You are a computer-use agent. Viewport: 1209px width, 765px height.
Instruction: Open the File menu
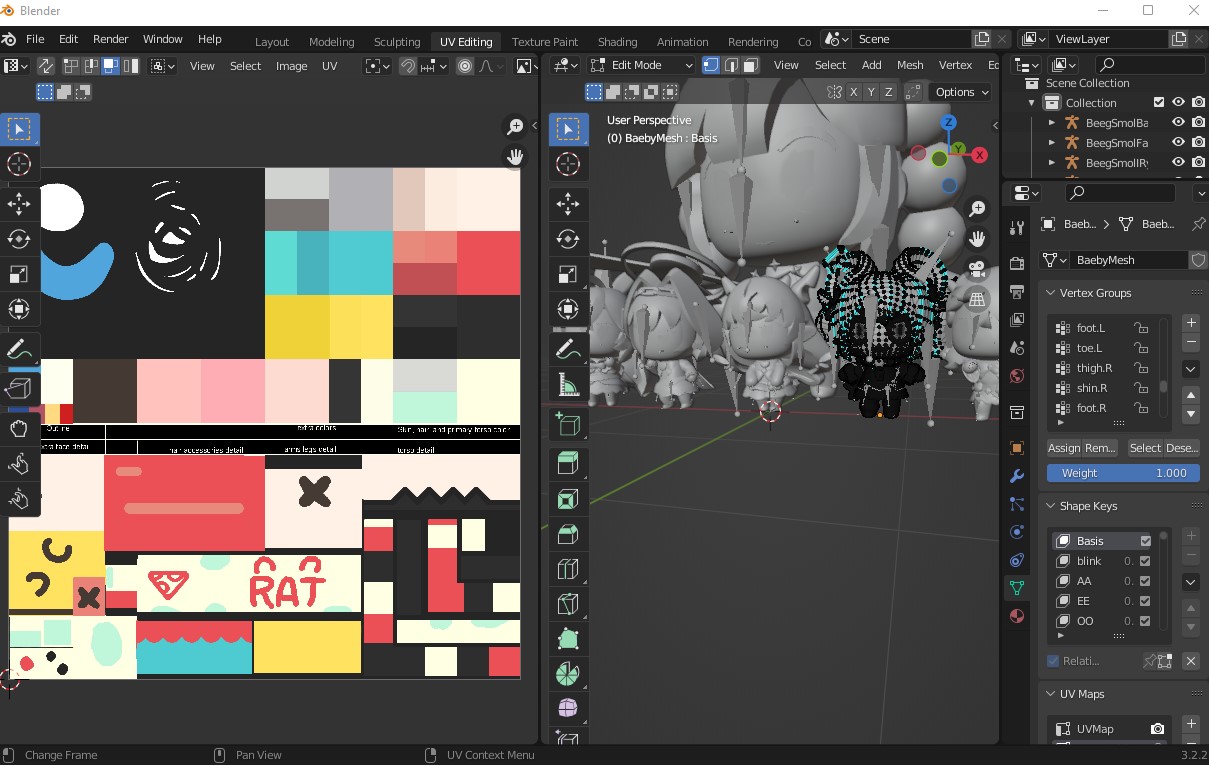click(x=35, y=39)
